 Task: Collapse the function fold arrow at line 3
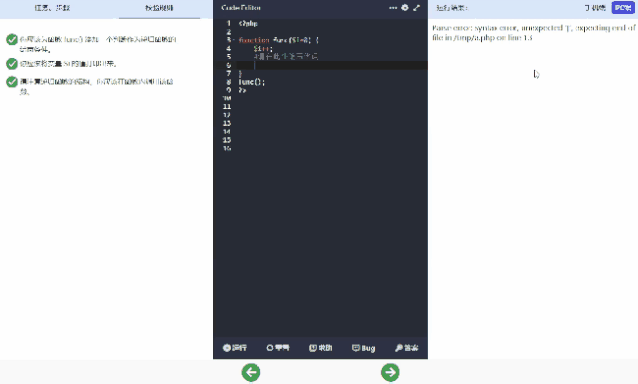234,40
